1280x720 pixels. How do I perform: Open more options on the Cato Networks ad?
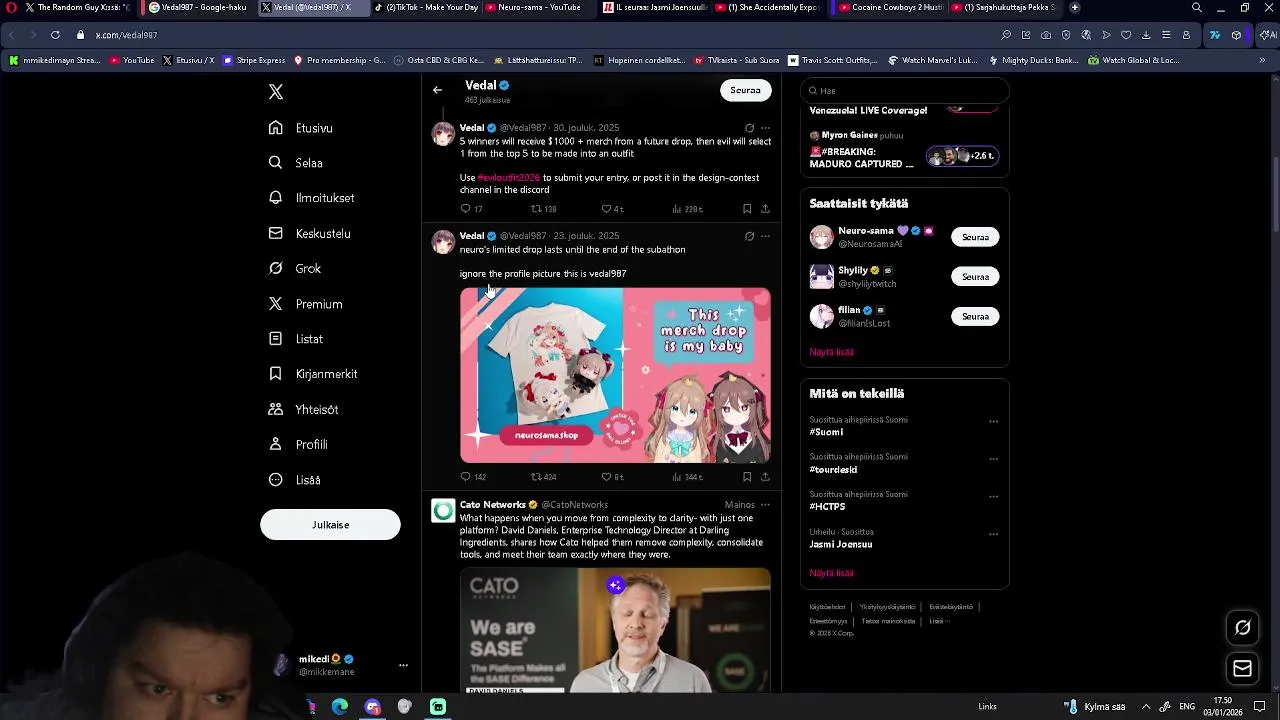[x=765, y=505]
